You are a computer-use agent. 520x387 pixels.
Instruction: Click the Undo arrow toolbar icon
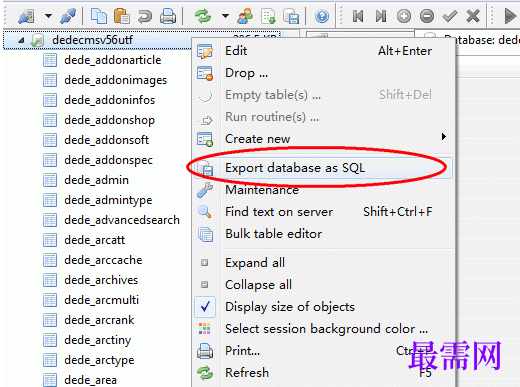pos(145,16)
